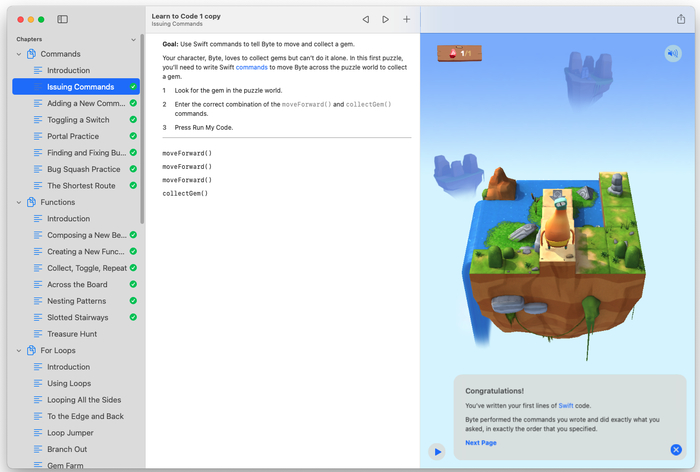The image size is (700, 472).
Task: Click page icon beside Bug Squash Practice
Action: click(x=38, y=169)
